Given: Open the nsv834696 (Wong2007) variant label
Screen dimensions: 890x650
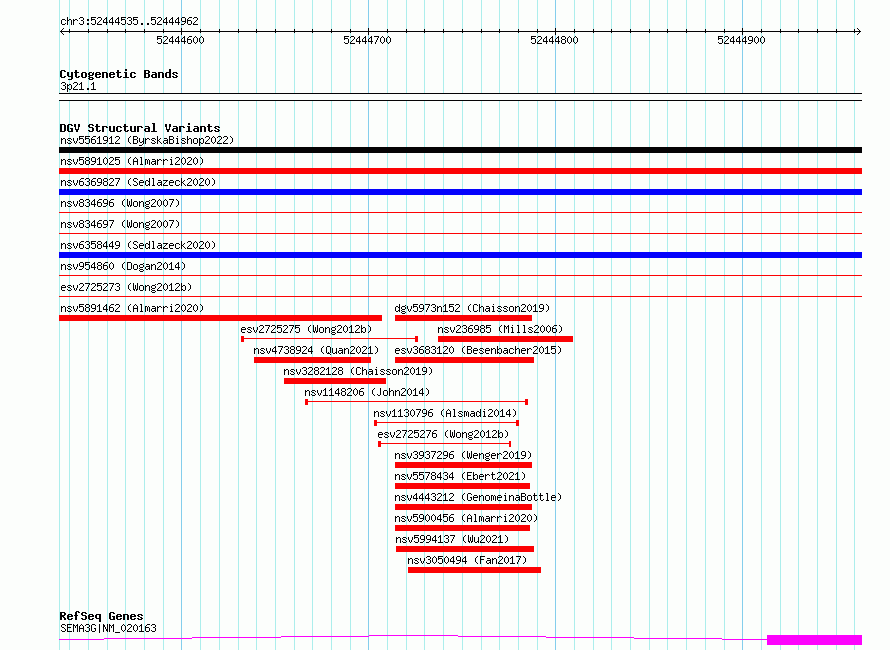Looking at the screenshot, I should point(120,203).
